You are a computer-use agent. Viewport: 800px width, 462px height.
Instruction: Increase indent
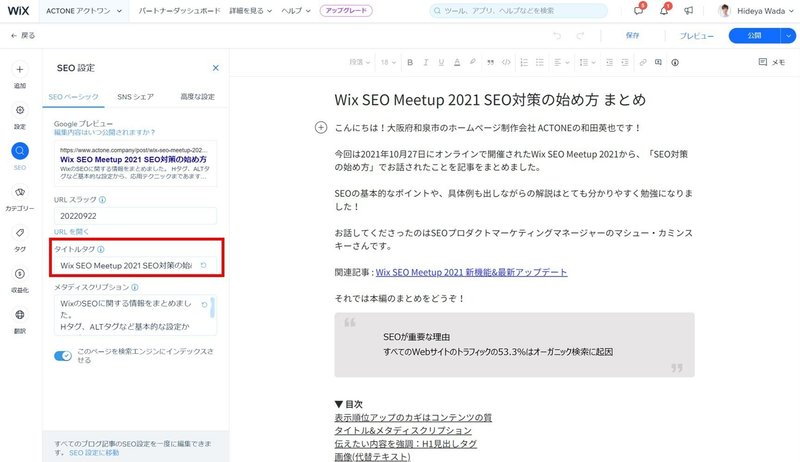point(625,62)
